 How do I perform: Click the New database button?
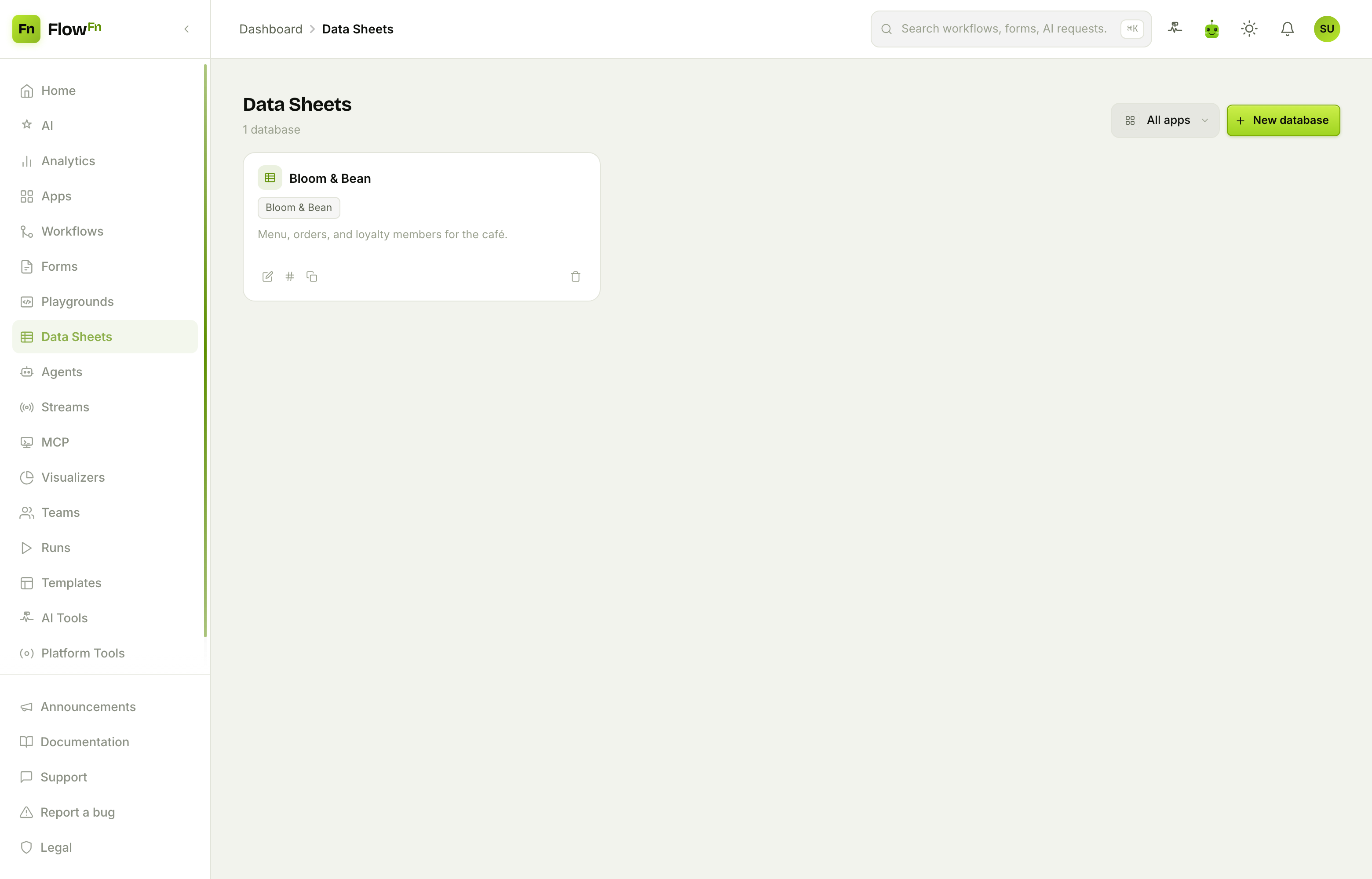coord(1283,120)
